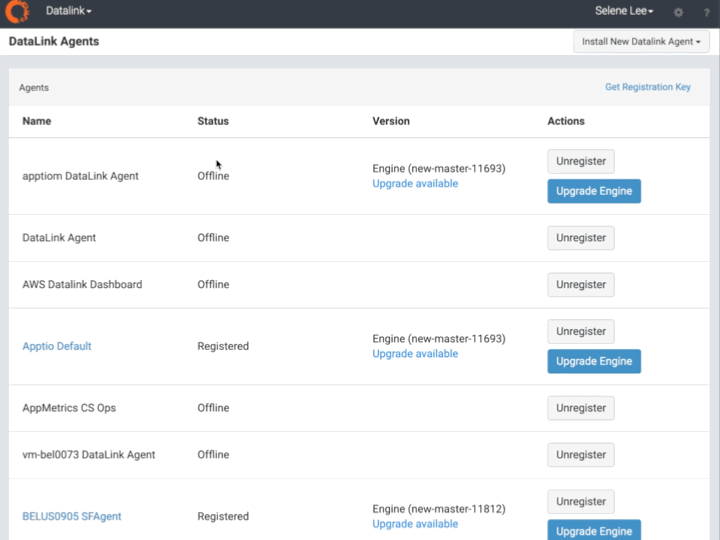The width and height of the screenshot is (720, 540).
Task: Unregister the apptiom DataLink Agent
Action: click(581, 161)
